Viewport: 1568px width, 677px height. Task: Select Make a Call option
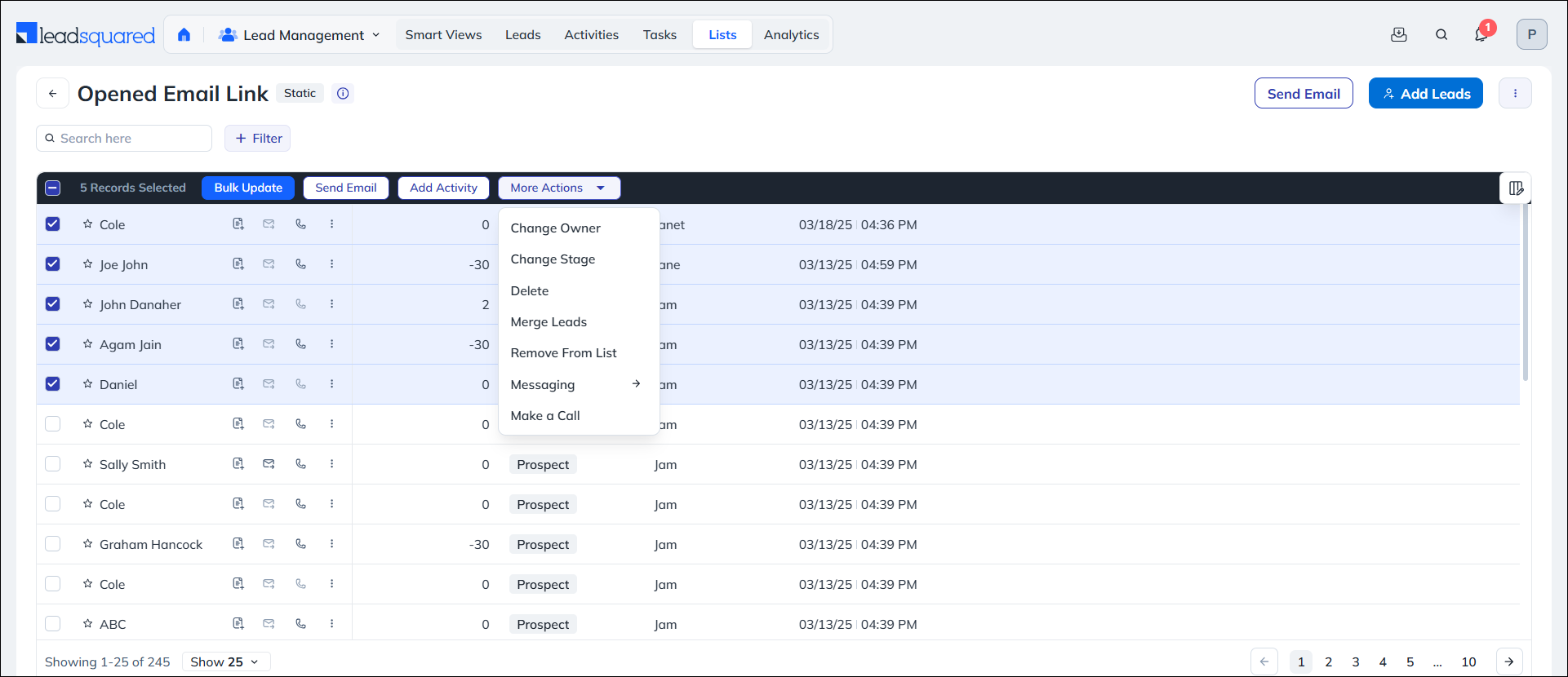coord(578,416)
